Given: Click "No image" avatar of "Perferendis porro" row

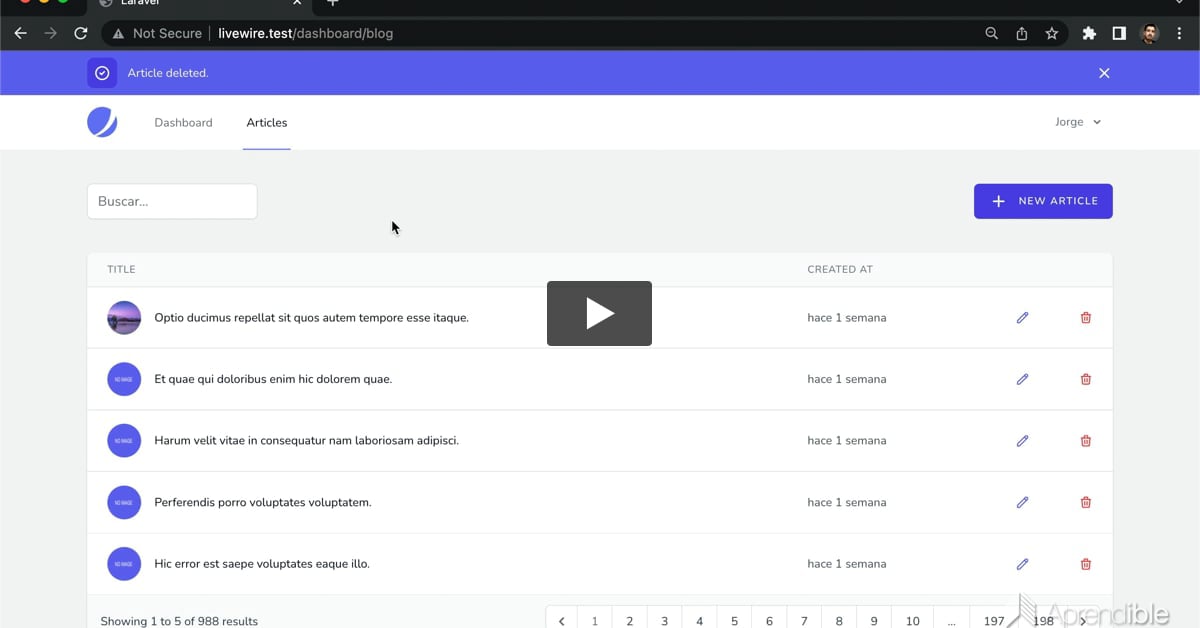Looking at the screenshot, I should pos(124,502).
